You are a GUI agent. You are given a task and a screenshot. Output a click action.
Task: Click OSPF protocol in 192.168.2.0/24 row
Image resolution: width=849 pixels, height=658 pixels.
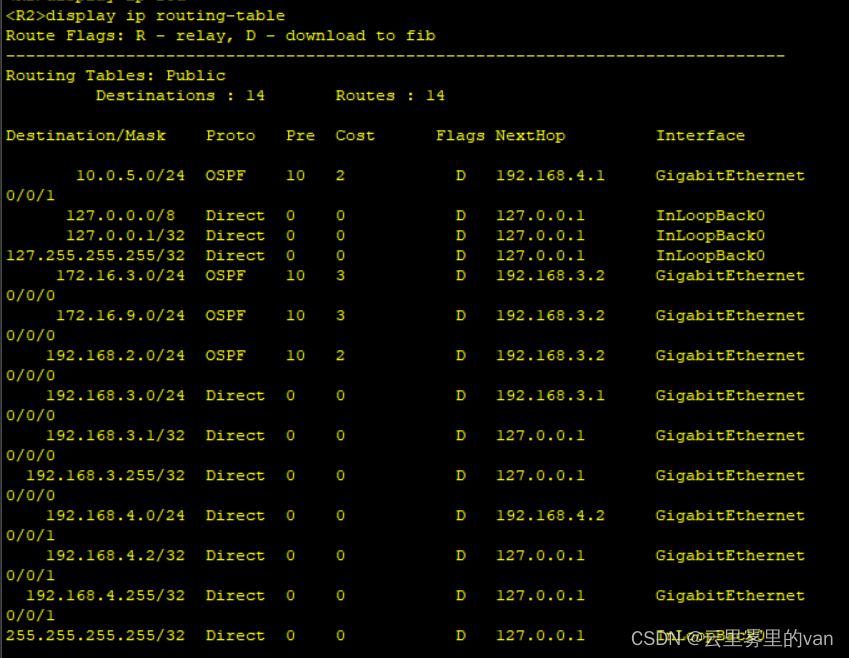(225, 356)
